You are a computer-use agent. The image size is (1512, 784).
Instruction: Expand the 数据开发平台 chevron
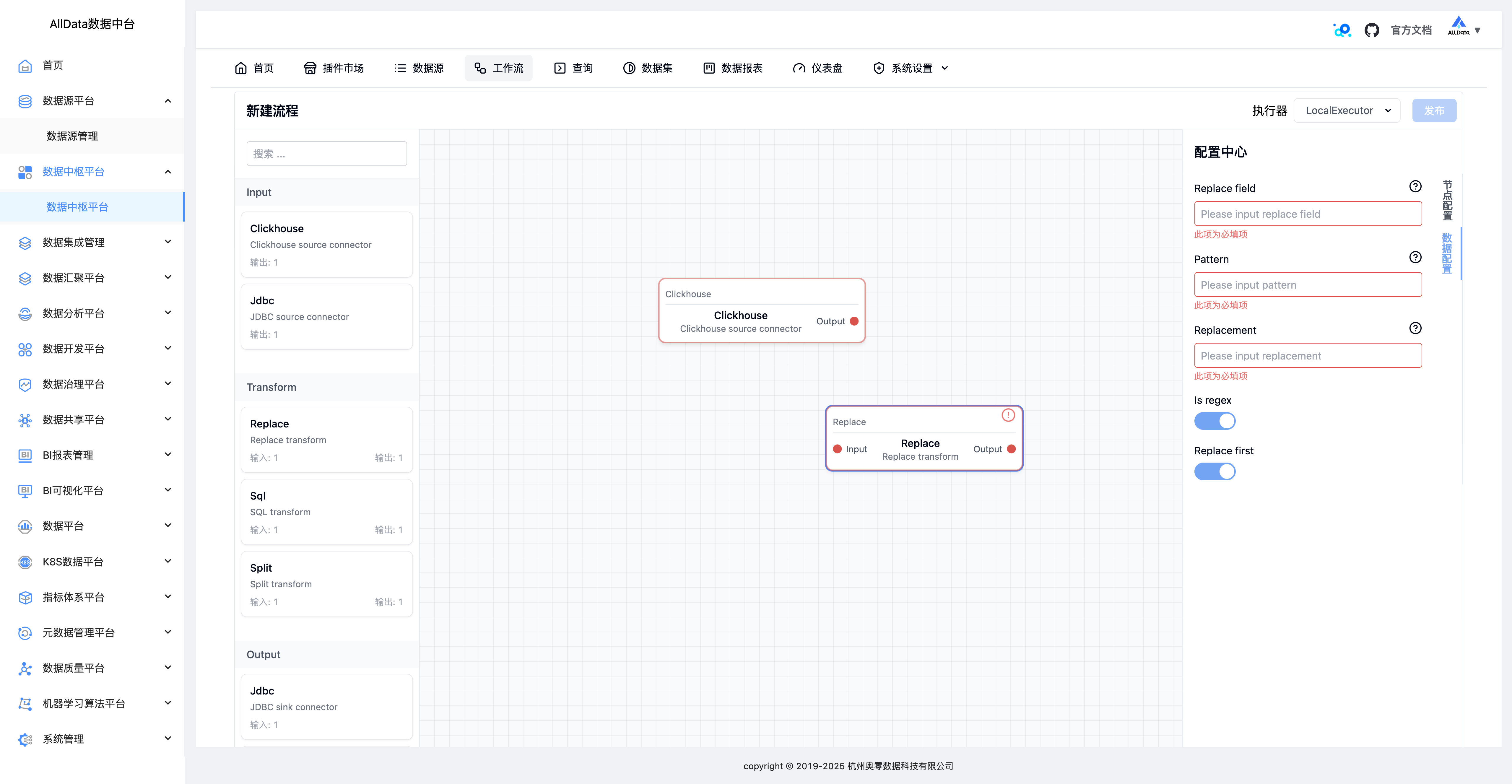[x=168, y=348]
